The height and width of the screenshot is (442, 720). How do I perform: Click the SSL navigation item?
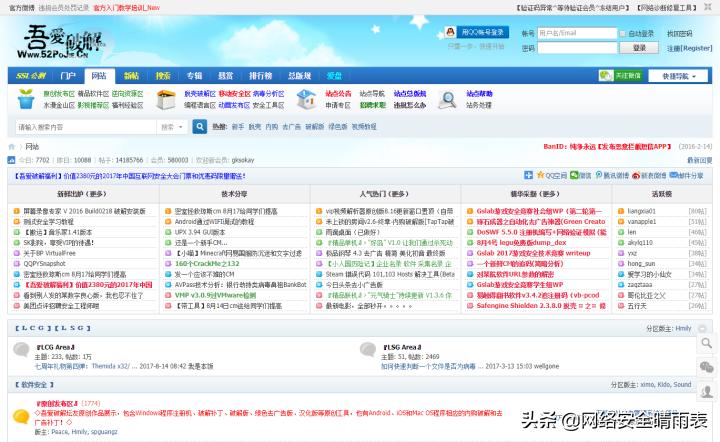(x=31, y=76)
